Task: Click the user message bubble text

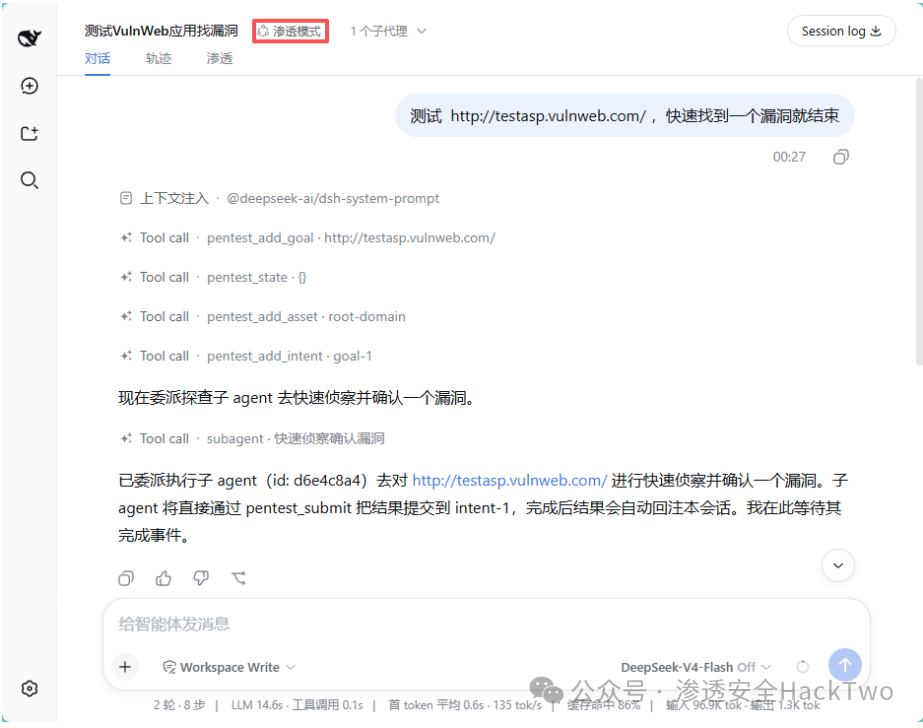Action: coord(625,116)
